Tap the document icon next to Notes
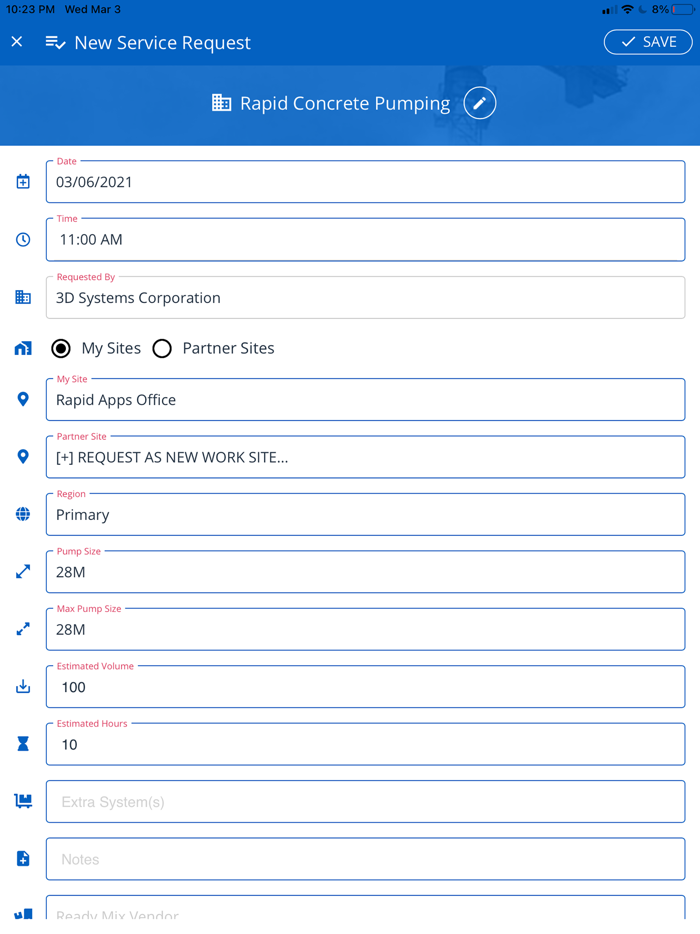 (x=22, y=859)
